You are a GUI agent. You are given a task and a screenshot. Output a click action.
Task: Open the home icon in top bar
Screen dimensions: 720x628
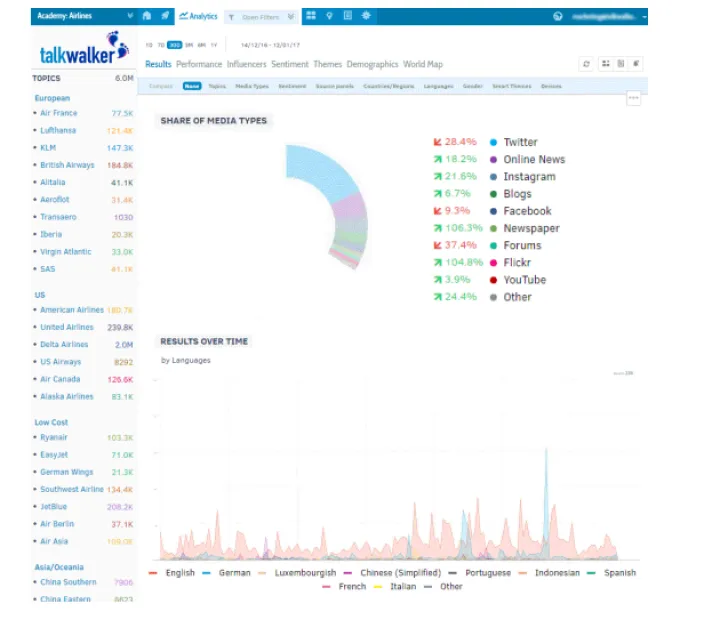[147, 16]
